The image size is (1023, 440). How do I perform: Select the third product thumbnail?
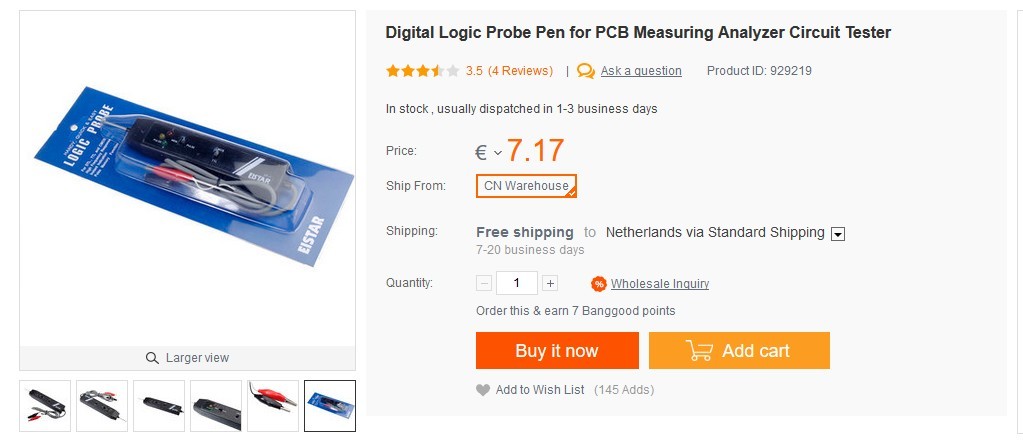tap(159, 406)
